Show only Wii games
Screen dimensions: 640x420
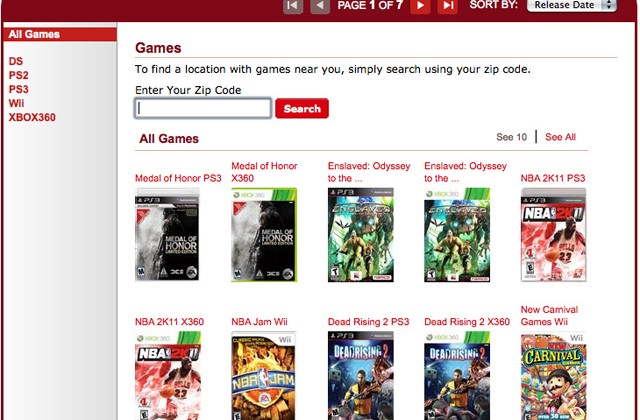[16, 103]
